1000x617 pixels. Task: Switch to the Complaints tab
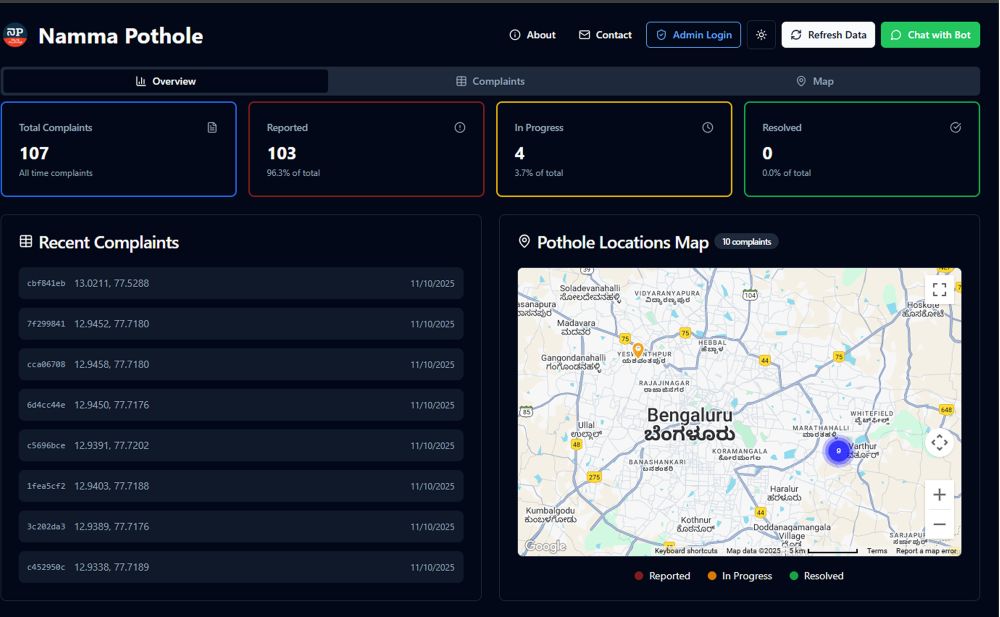point(490,81)
